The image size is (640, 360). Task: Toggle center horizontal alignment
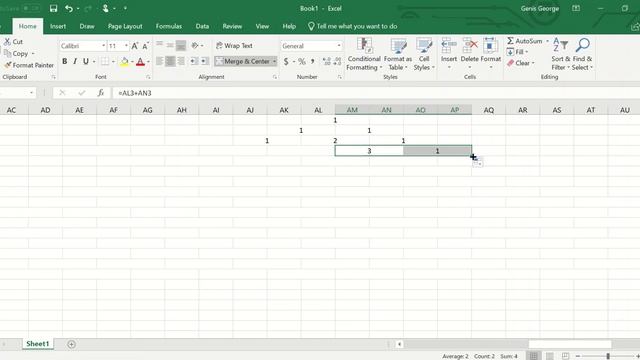(x=170, y=62)
